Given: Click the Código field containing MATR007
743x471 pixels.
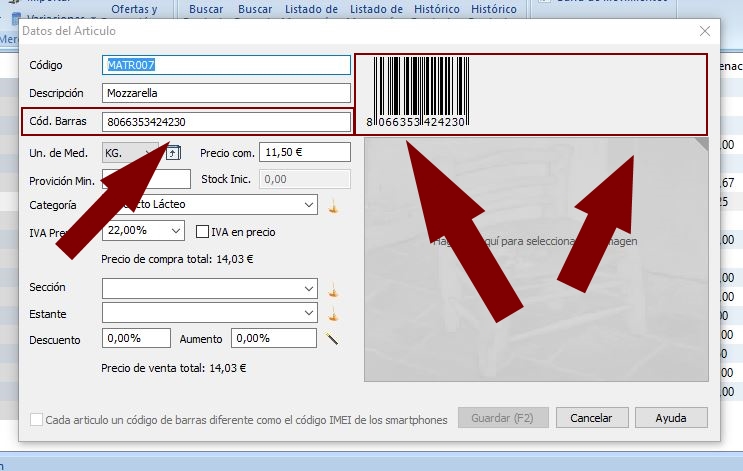Looking at the screenshot, I should click(226, 65).
